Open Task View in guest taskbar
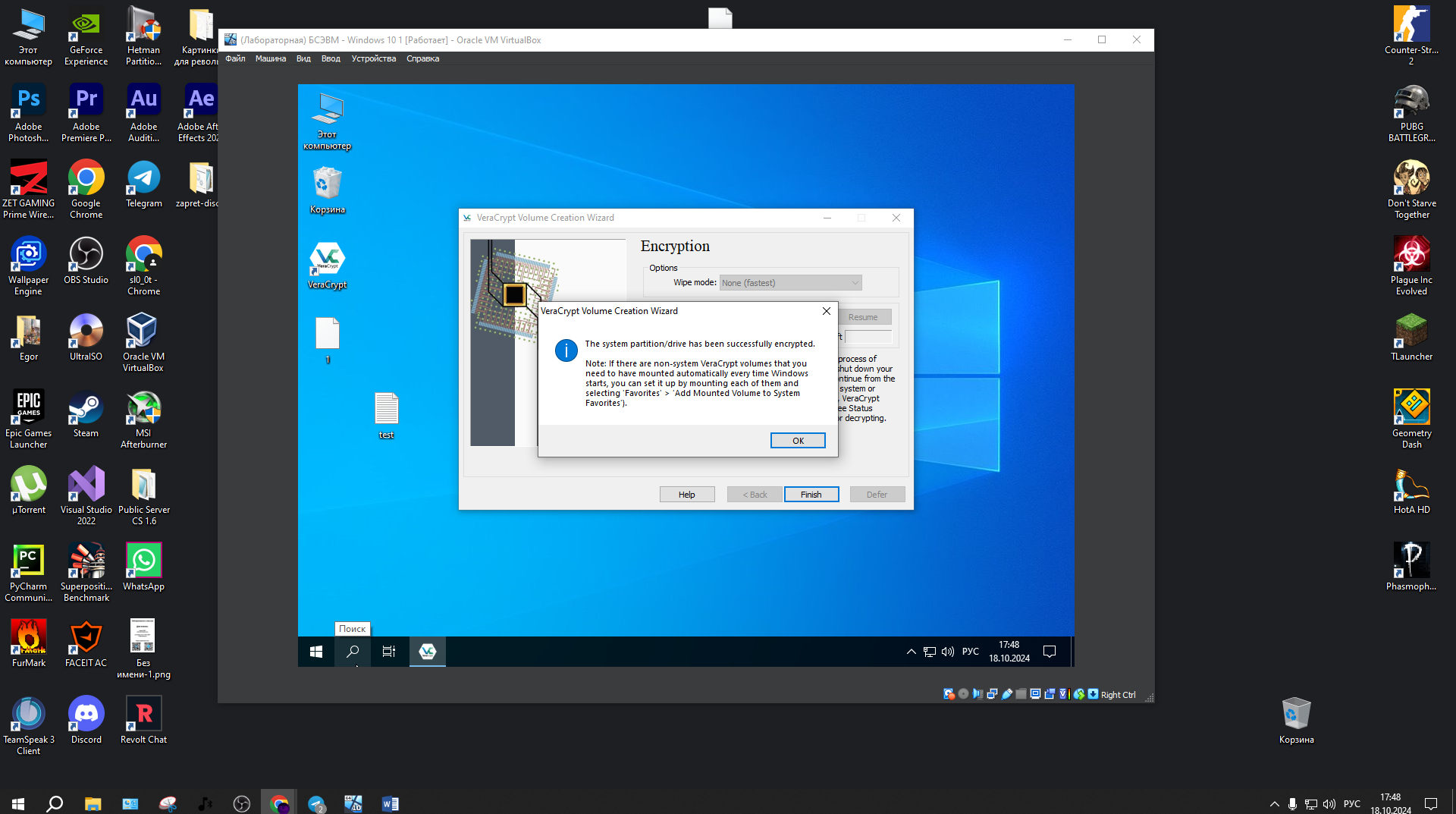 (389, 652)
